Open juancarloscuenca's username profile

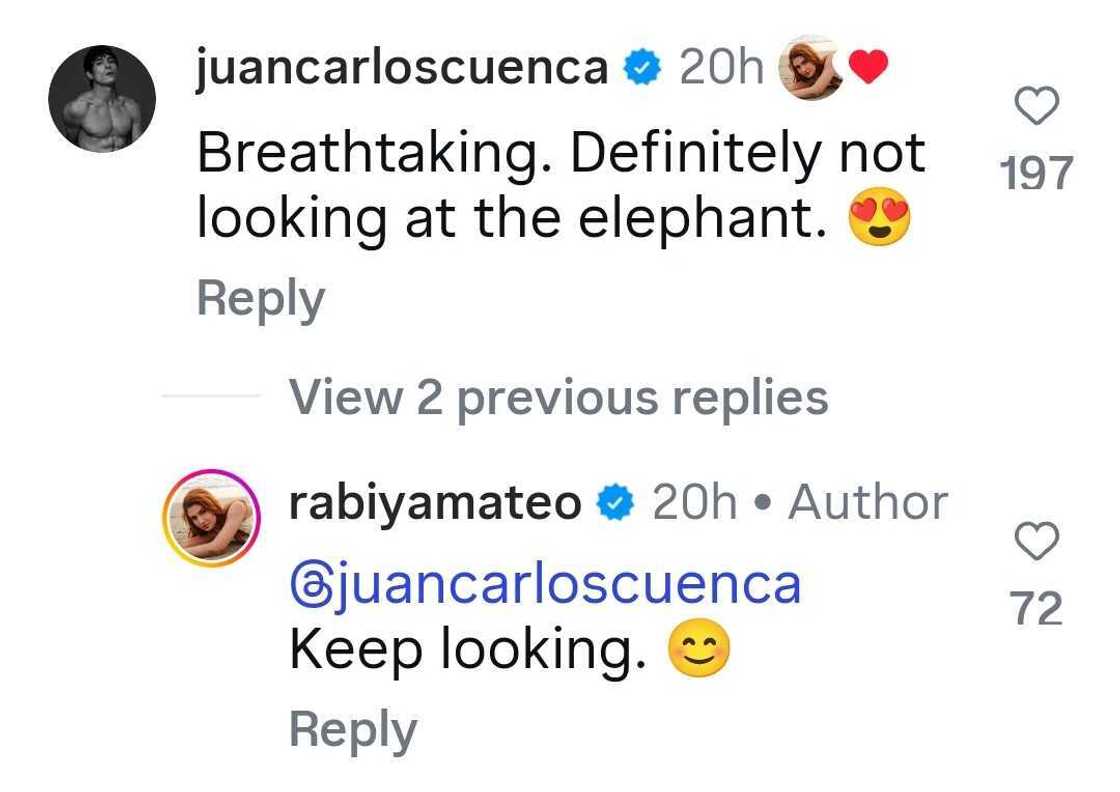tap(403, 66)
